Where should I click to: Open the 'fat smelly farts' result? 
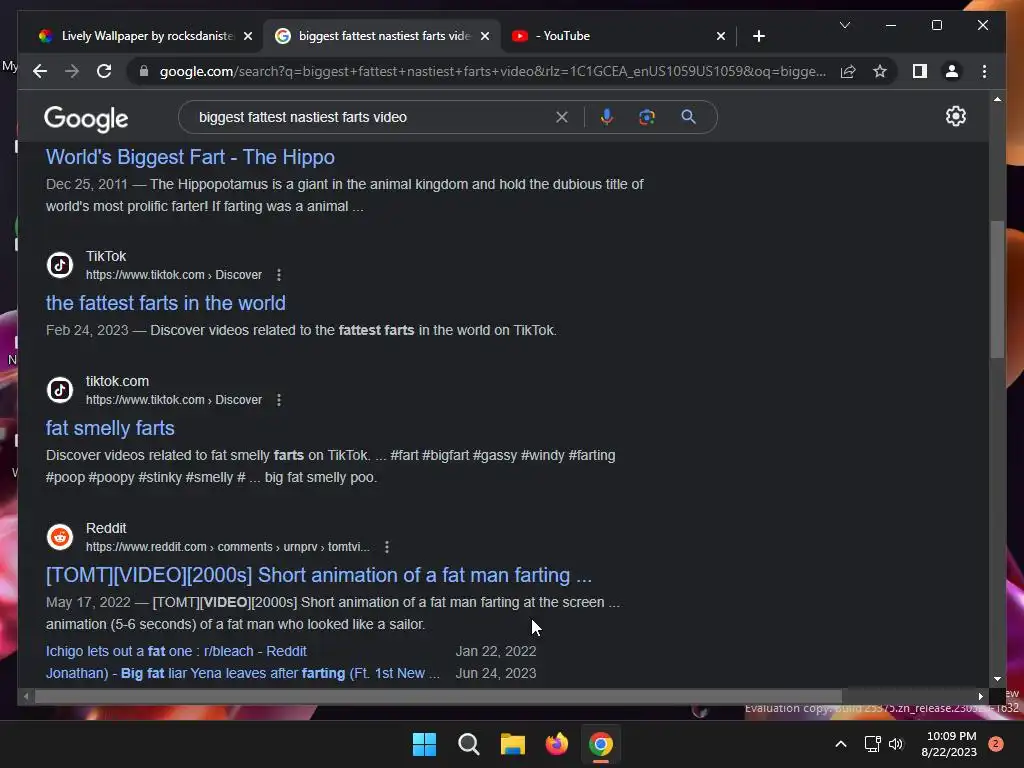pyautogui.click(x=110, y=428)
